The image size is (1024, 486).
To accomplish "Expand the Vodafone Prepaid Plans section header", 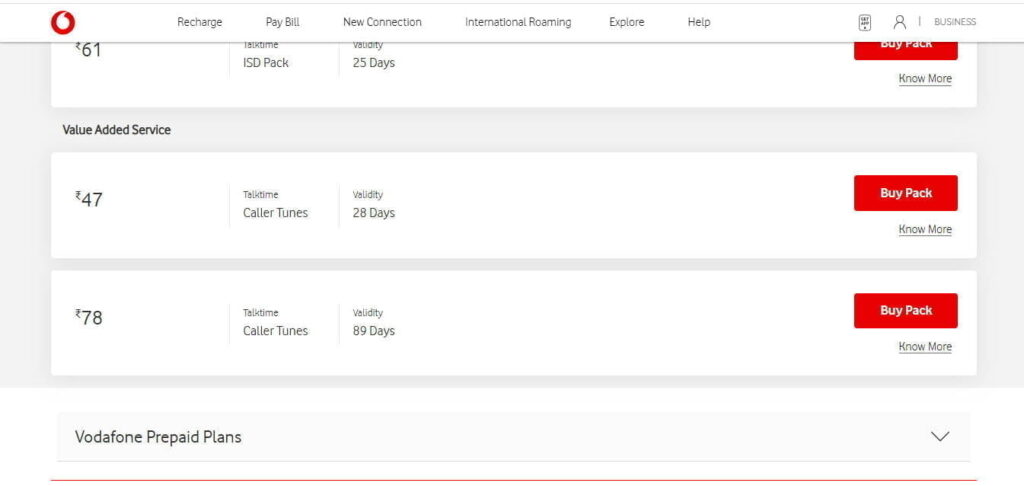I will click(513, 436).
